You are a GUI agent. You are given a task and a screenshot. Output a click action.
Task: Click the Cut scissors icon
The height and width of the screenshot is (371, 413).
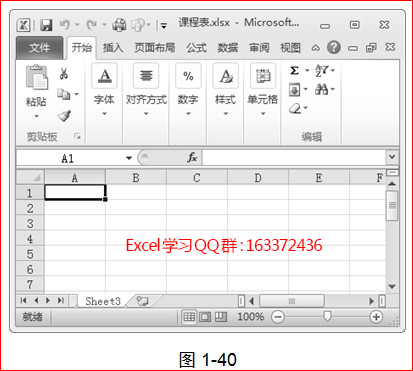click(x=64, y=73)
